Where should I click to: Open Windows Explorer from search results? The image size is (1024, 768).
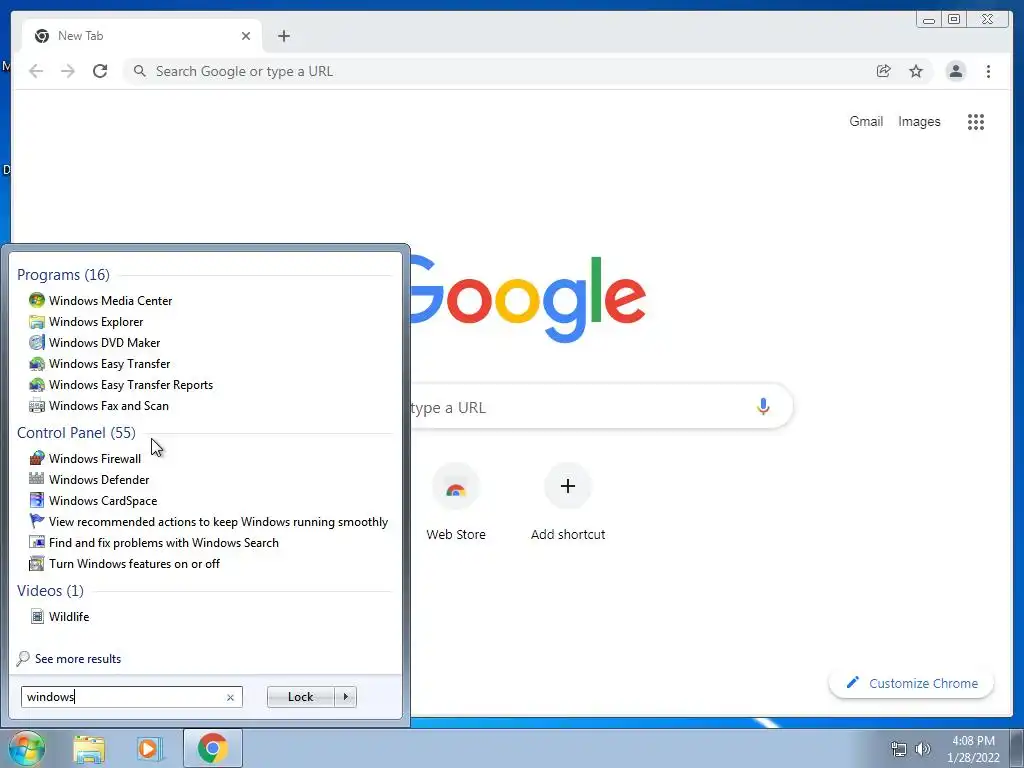click(x=96, y=321)
